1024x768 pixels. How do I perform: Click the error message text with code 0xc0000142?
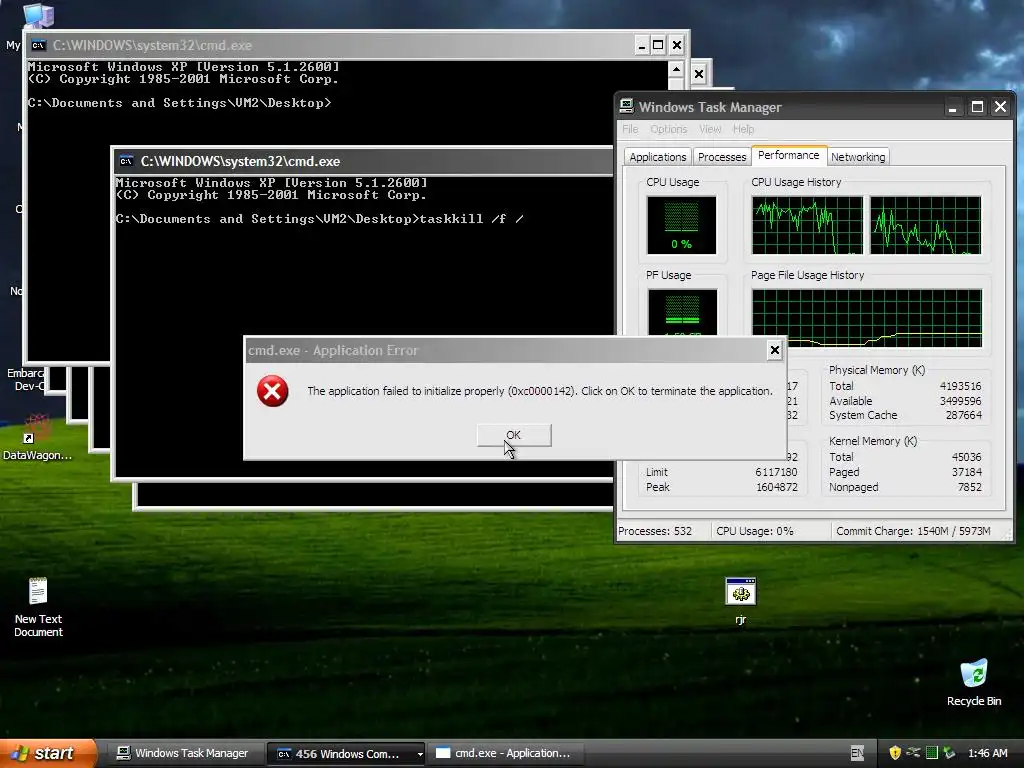(x=539, y=391)
